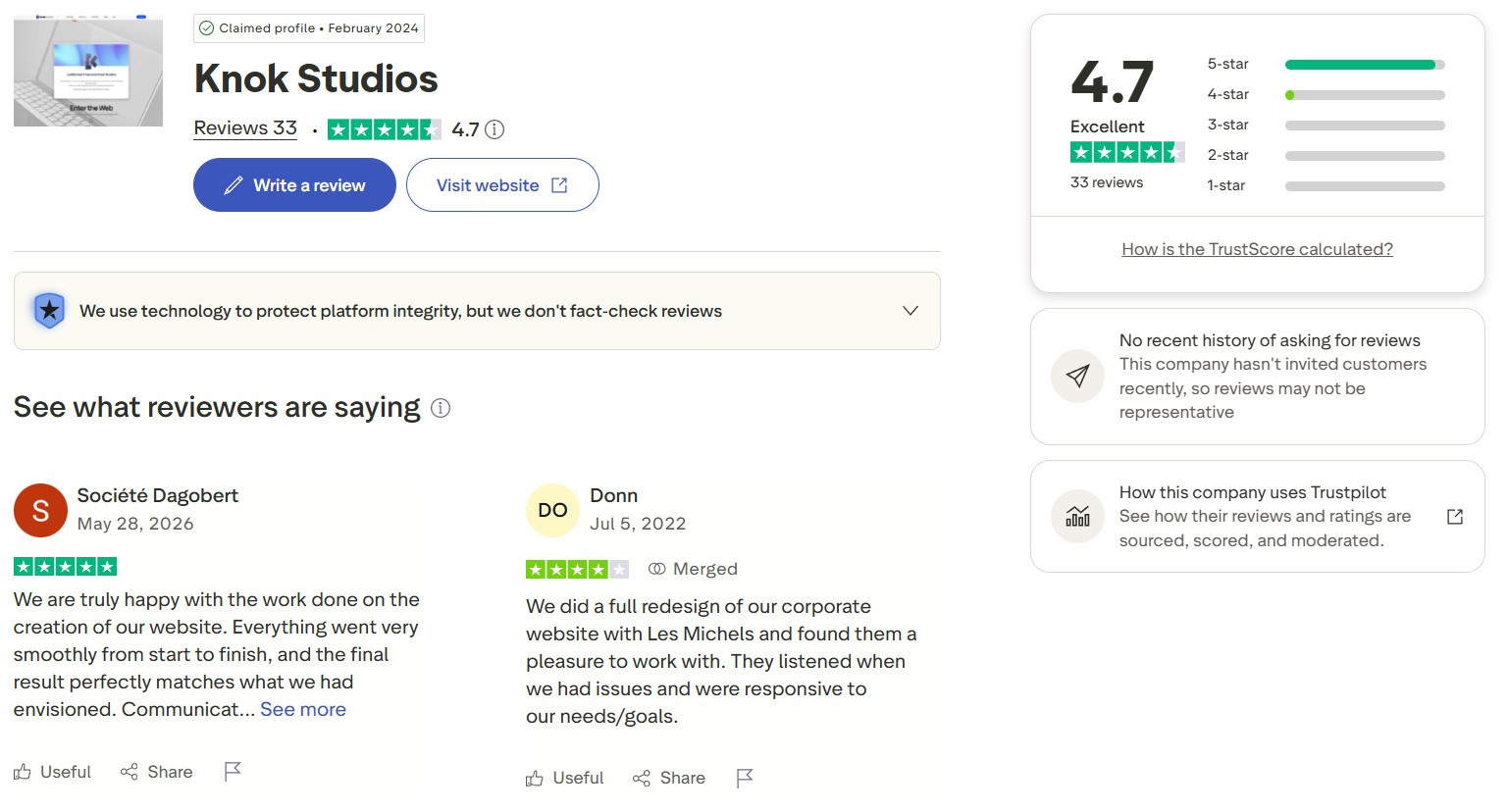The width and height of the screenshot is (1508, 812).
Task: Click the star rating next to Reviews 33
Action: click(x=384, y=129)
